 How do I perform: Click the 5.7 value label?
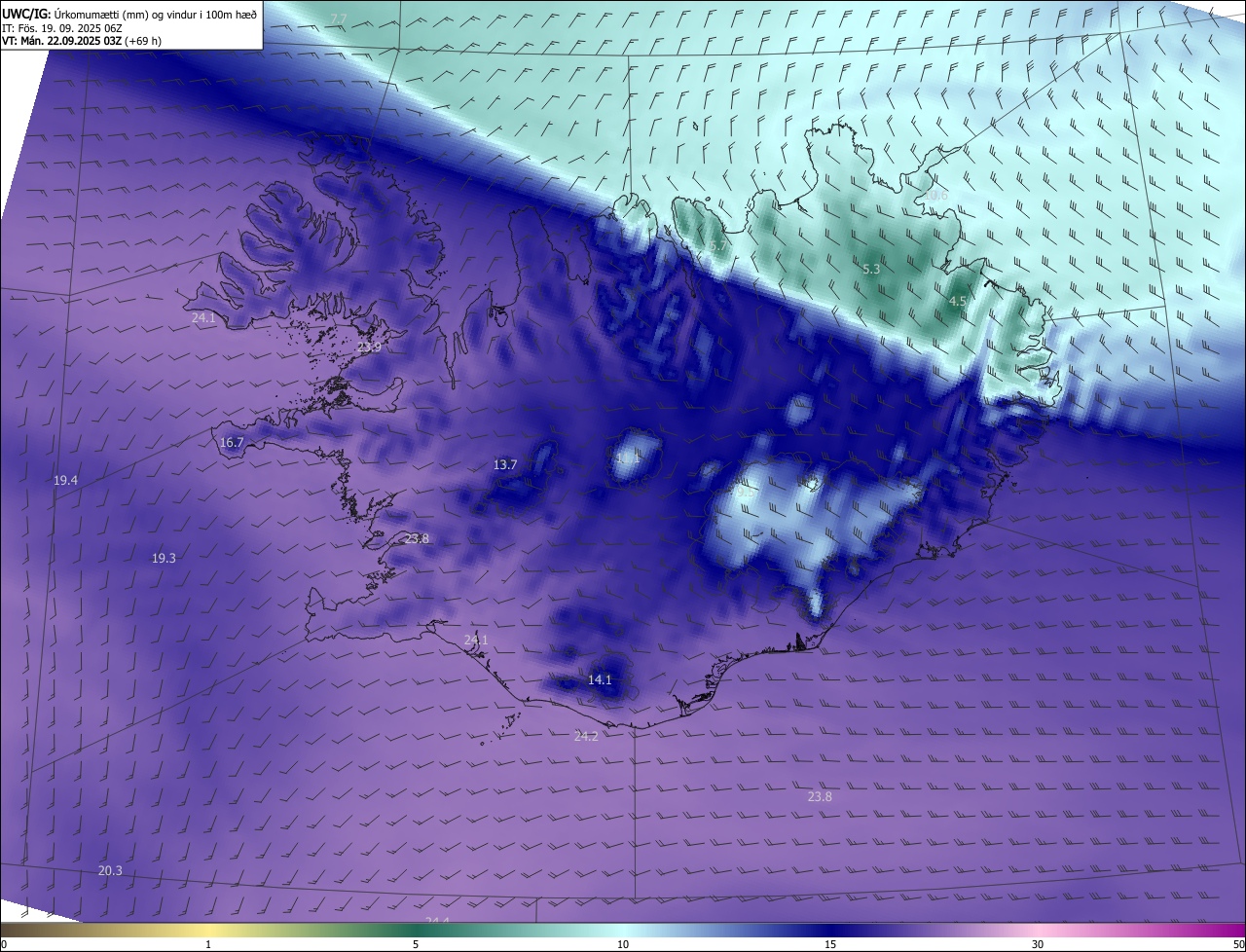(717, 247)
